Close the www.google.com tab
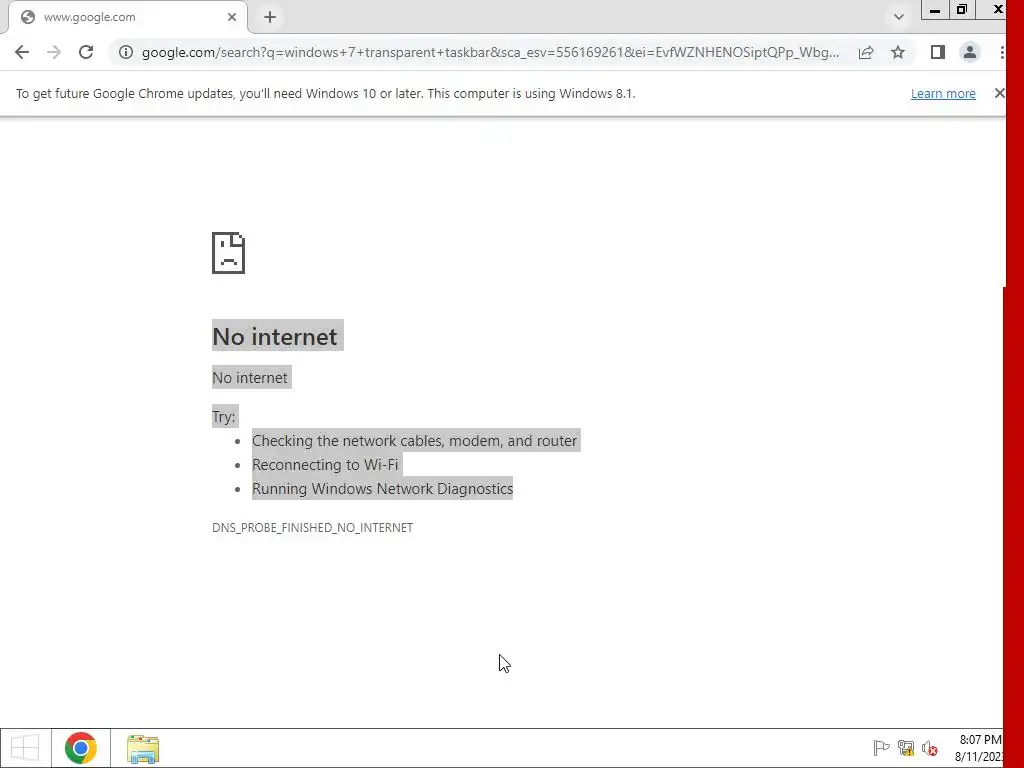This screenshot has height=768, width=1024. coord(232,18)
